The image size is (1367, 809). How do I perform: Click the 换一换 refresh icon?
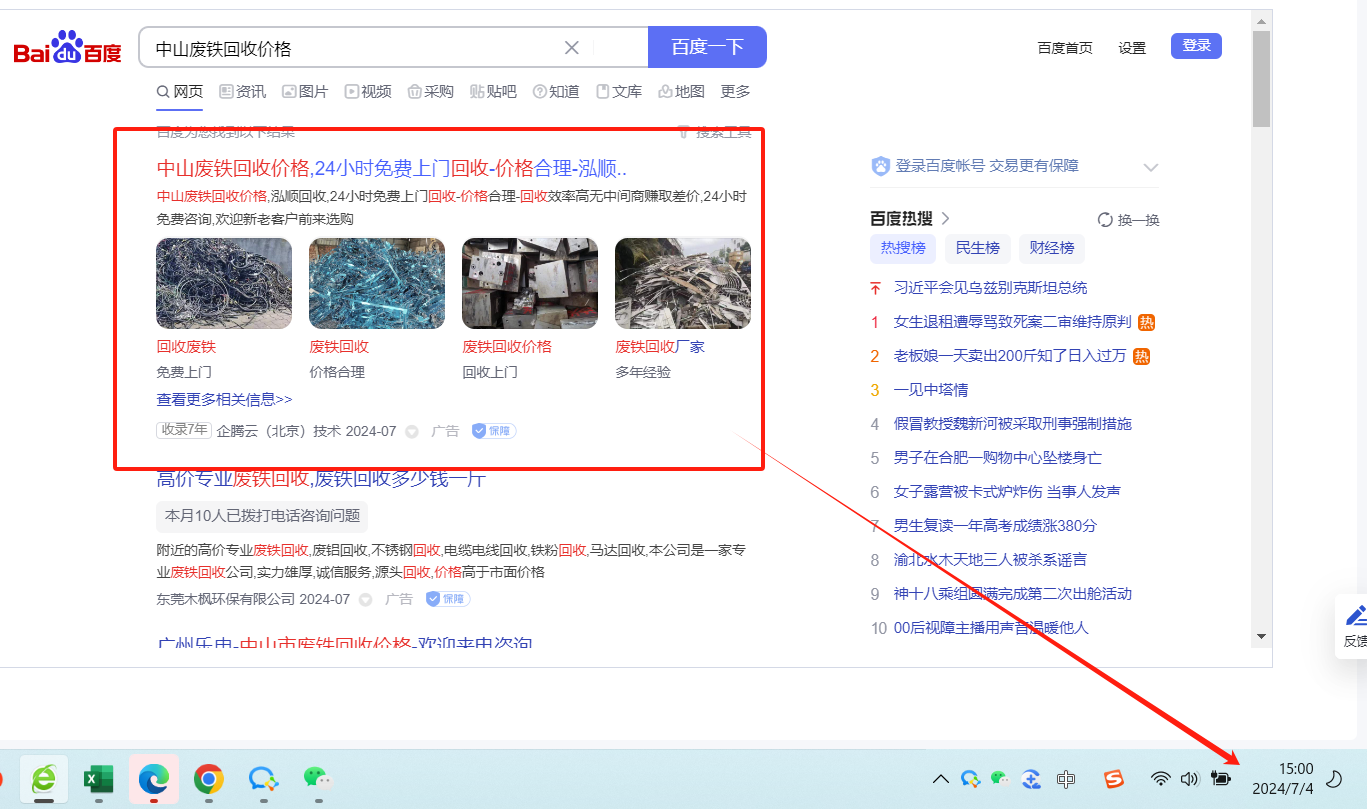pyautogui.click(x=1105, y=220)
